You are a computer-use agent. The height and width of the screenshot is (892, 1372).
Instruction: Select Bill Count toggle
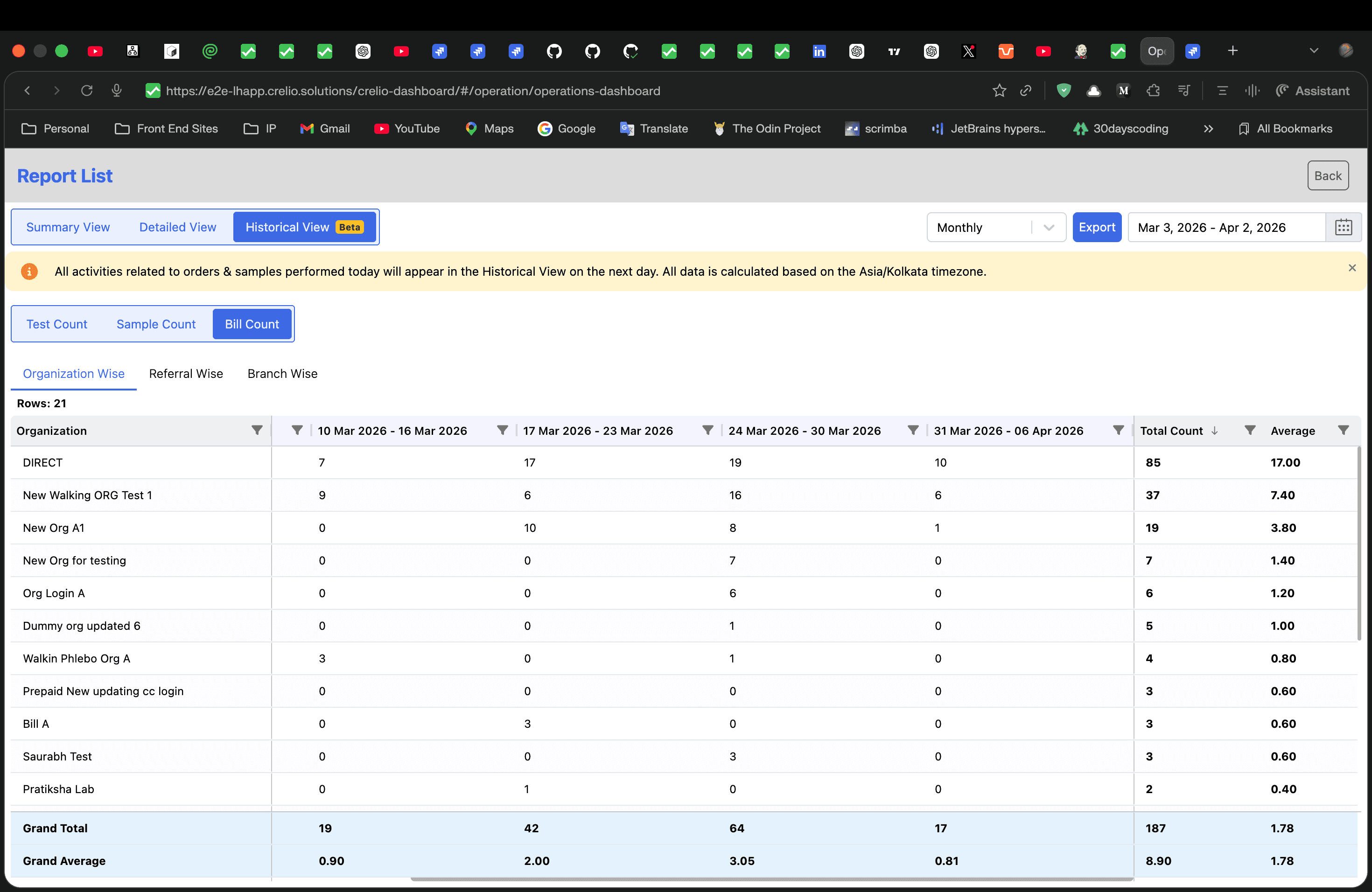252,324
